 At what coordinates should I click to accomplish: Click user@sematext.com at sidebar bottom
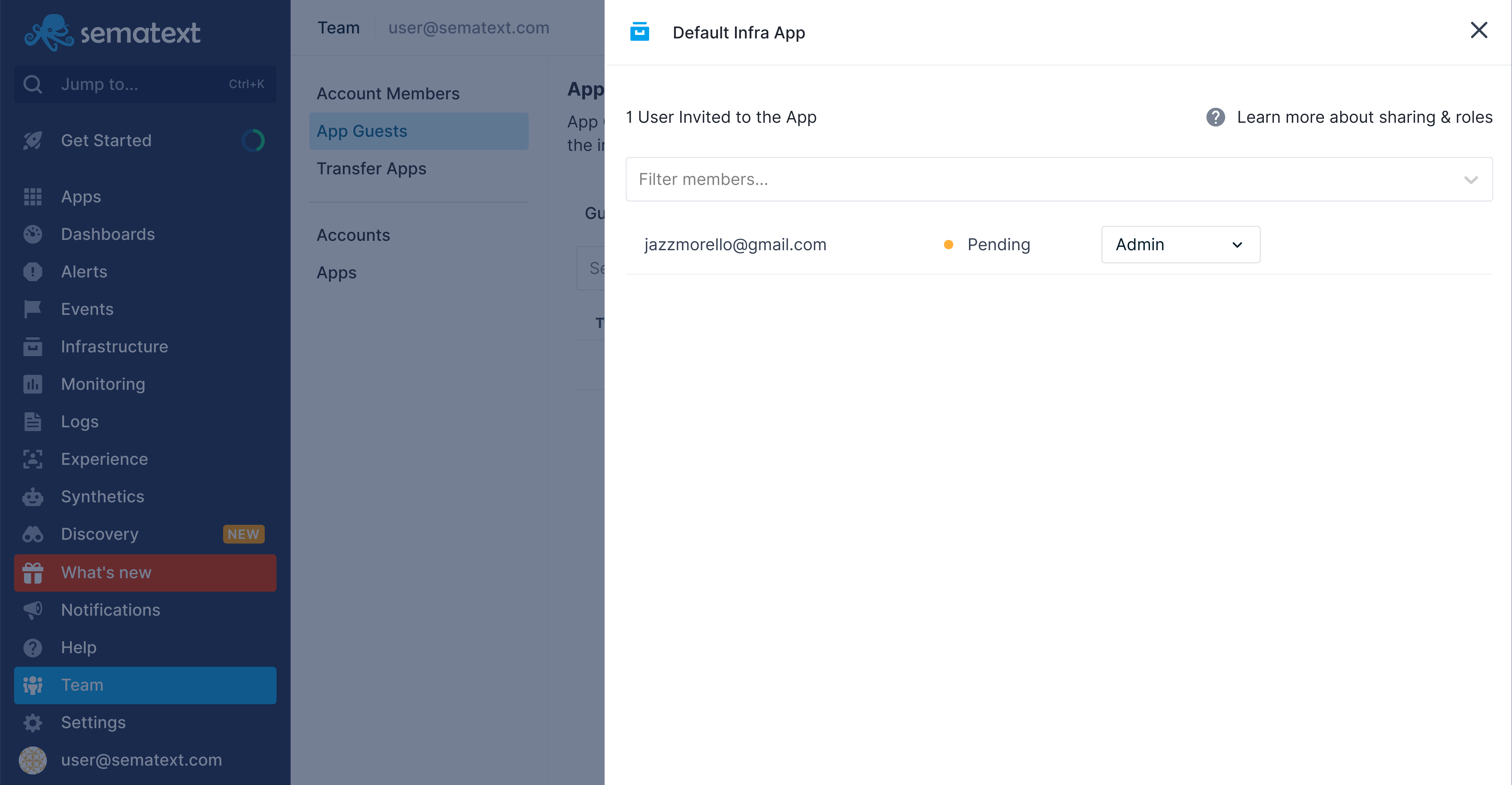click(142, 760)
